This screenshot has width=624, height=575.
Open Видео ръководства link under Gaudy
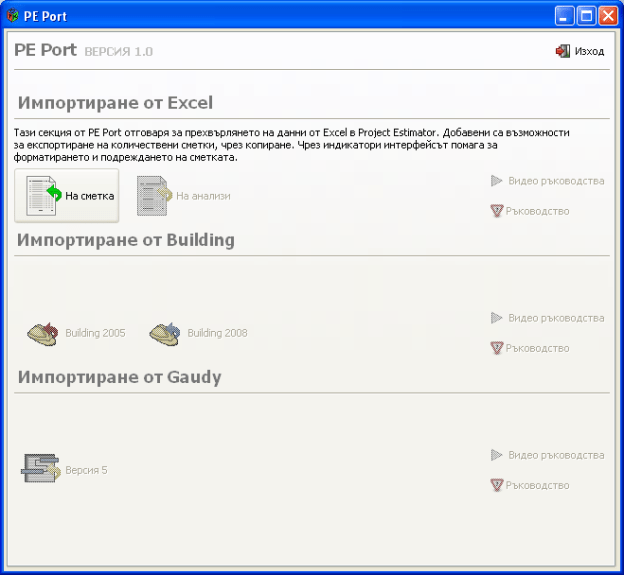click(x=555, y=455)
